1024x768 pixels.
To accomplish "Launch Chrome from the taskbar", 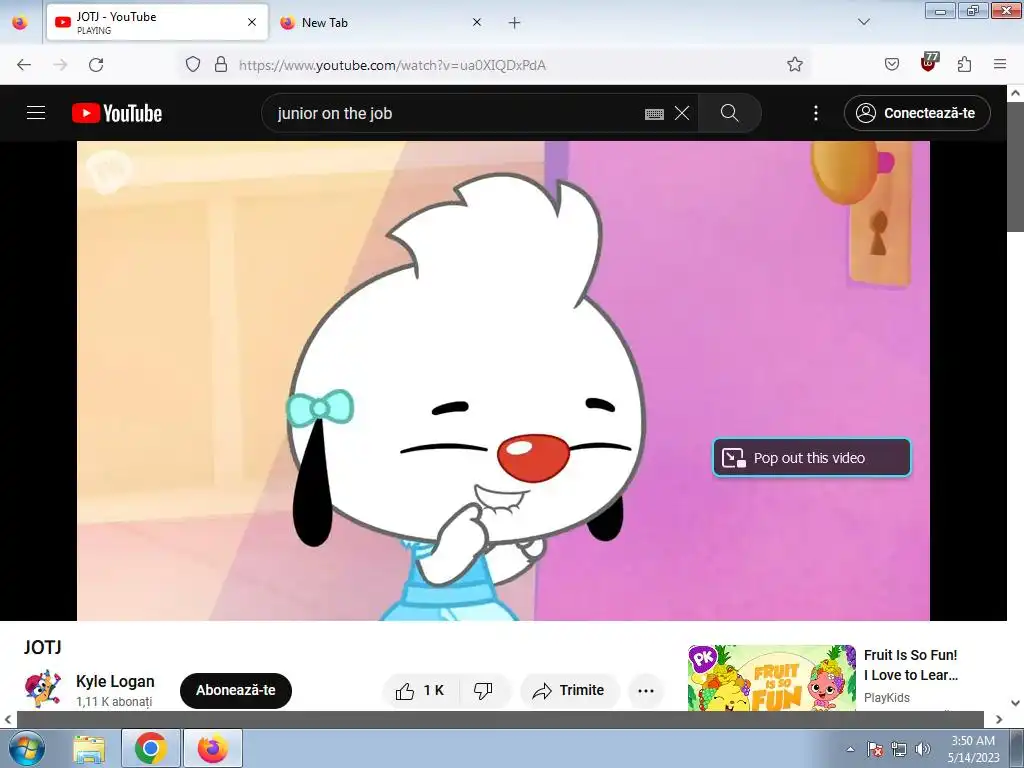I will pos(151,748).
